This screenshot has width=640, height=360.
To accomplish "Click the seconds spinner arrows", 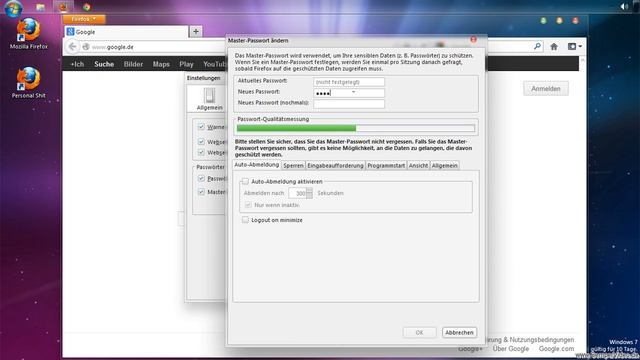I will (x=309, y=193).
